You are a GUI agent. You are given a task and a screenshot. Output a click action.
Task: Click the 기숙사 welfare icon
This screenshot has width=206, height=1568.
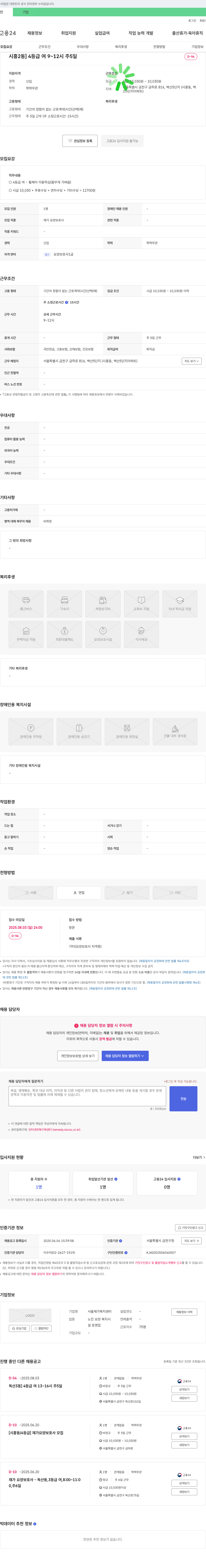pos(64,604)
